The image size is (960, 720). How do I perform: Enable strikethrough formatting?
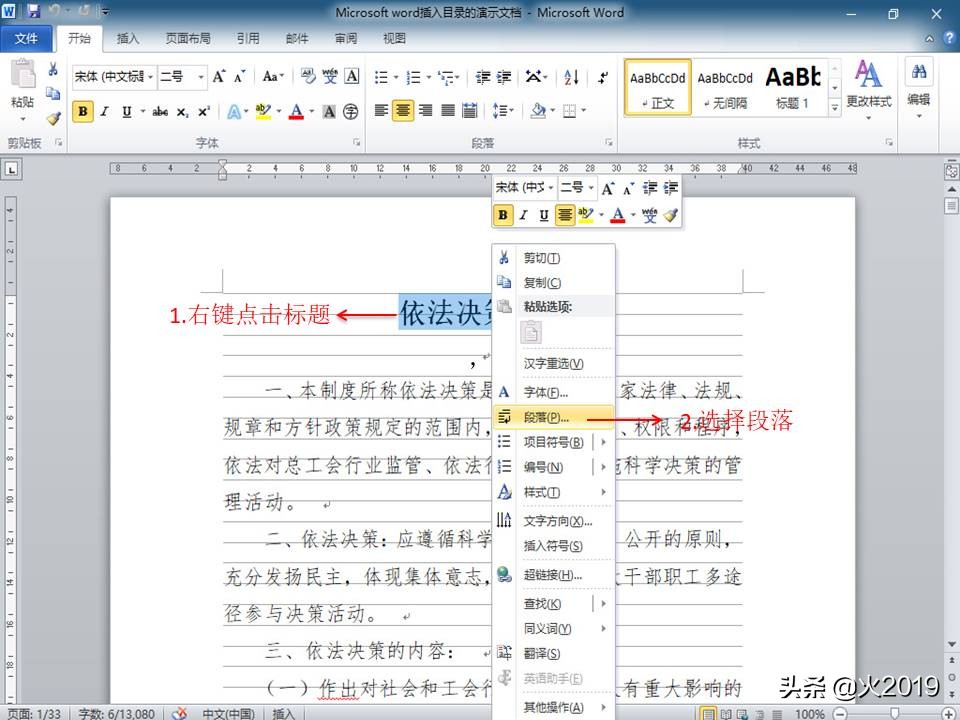coord(159,111)
